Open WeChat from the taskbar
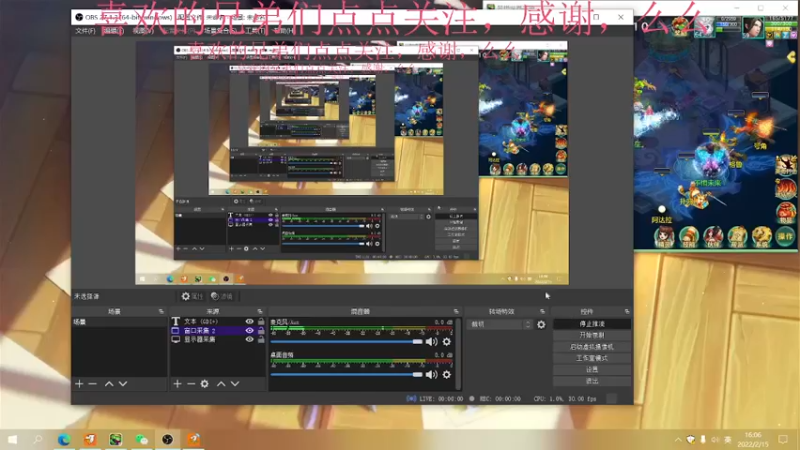The height and width of the screenshot is (450, 800). click(141, 439)
